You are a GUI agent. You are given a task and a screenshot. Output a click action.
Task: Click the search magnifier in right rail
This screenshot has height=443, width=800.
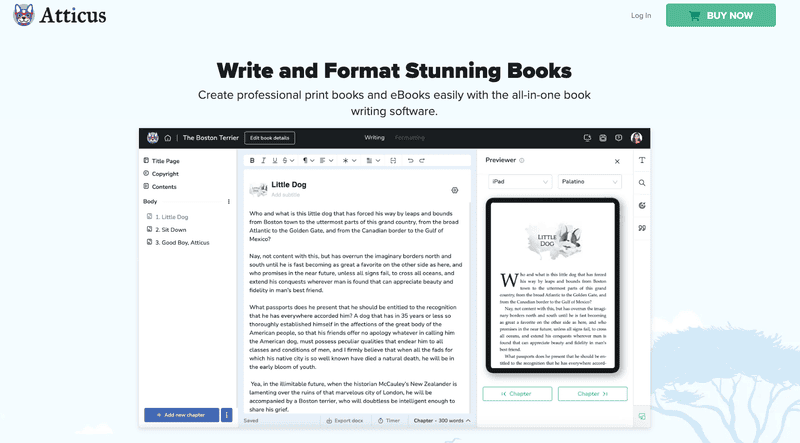pos(642,183)
